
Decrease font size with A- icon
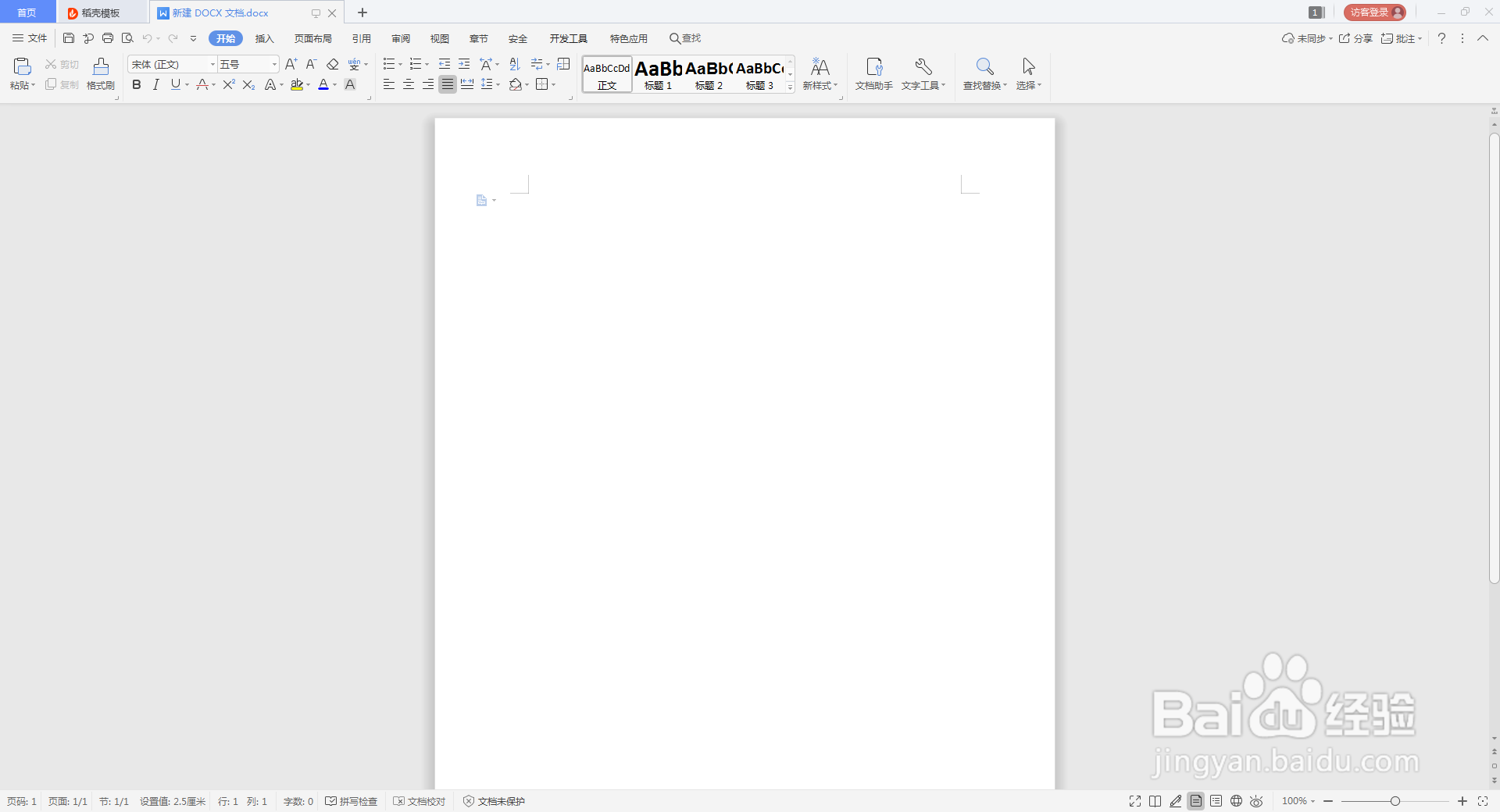click(311, 64)
